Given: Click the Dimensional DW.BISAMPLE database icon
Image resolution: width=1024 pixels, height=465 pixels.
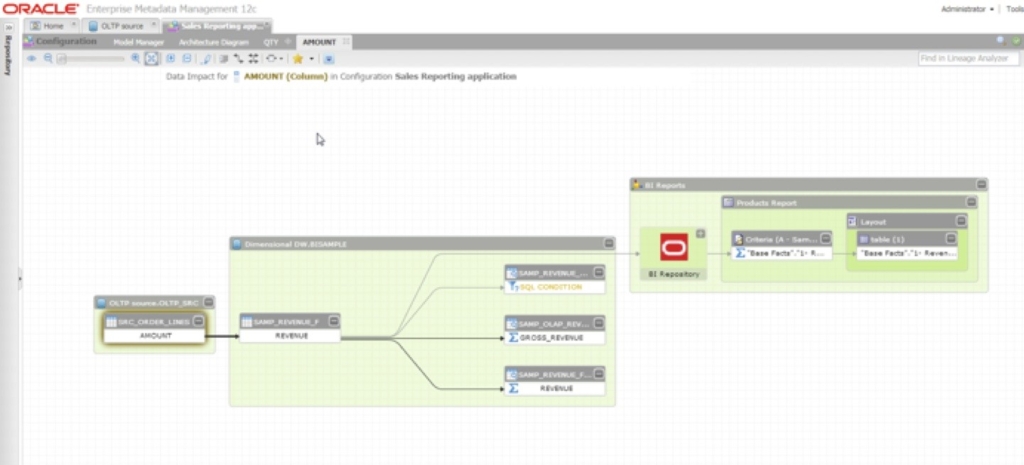Looking at the screenshot, I should point(237,244).
